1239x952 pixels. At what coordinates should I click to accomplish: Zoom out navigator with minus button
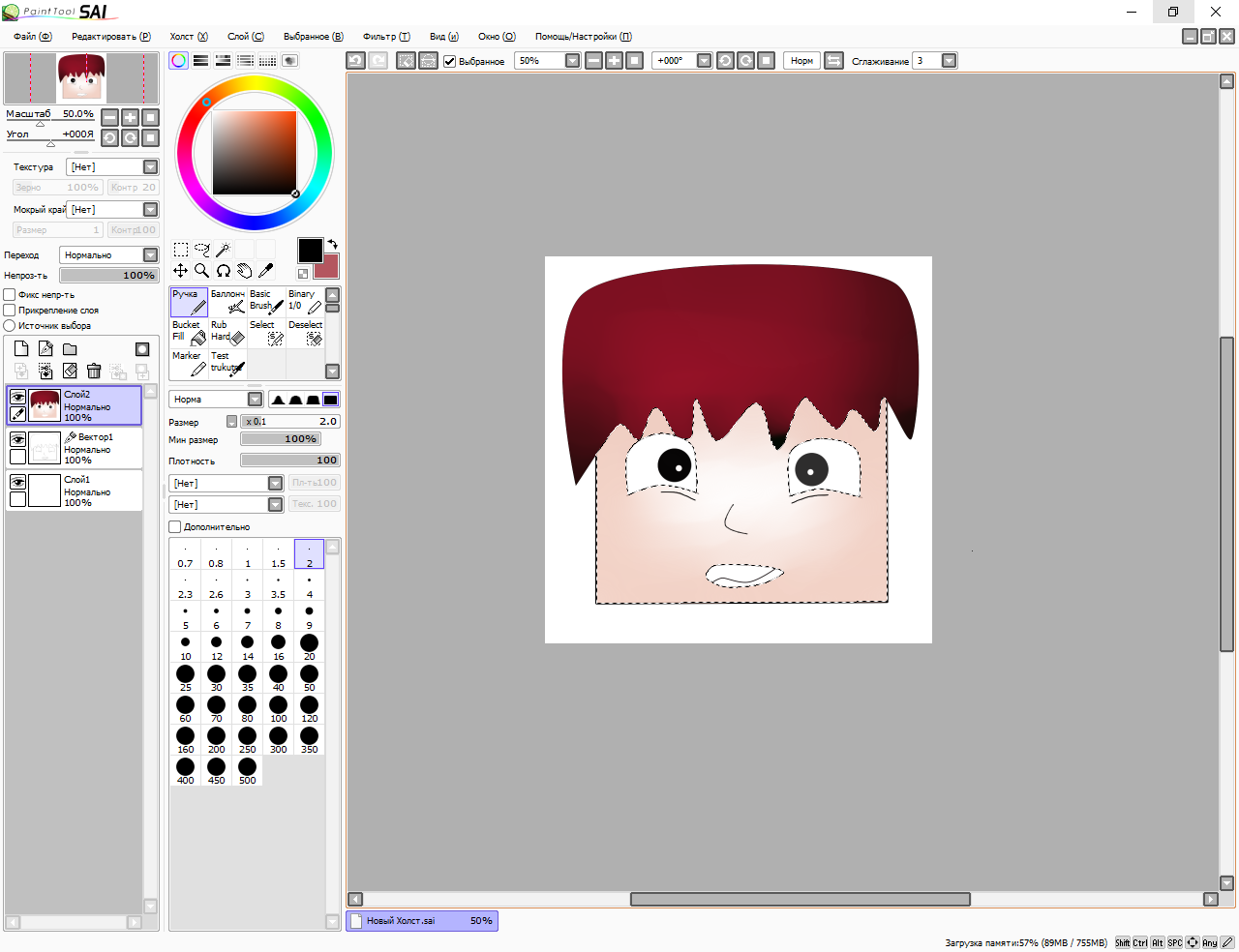point(109,117)
